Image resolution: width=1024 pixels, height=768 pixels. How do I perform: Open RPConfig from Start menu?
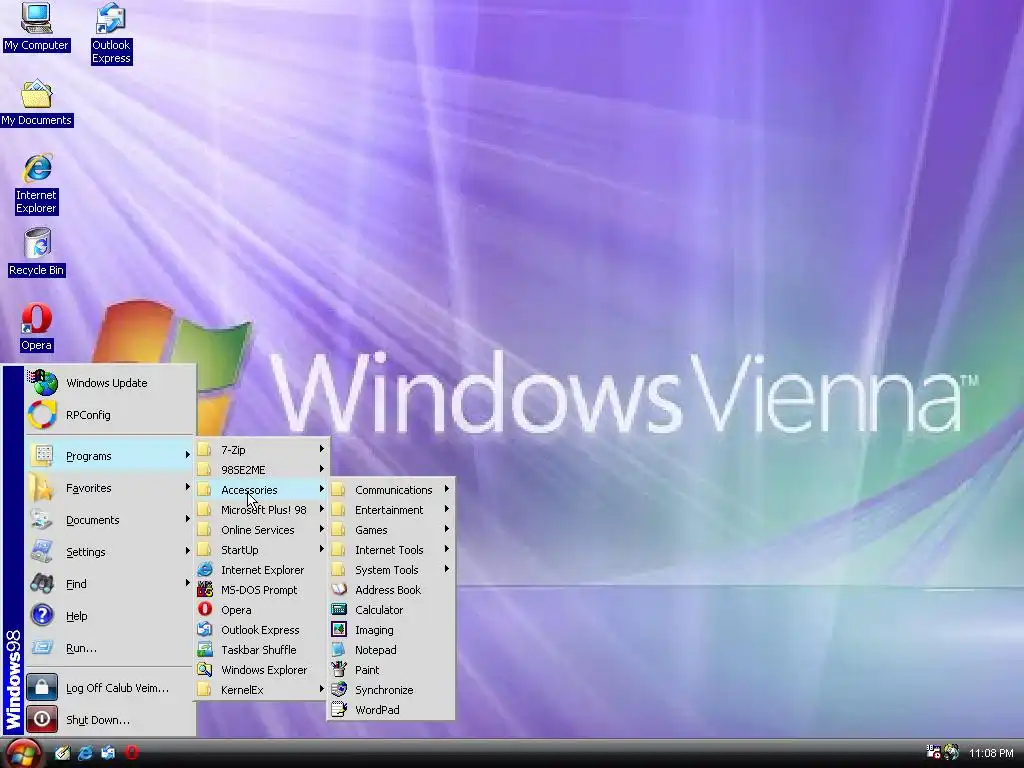[110, 415]
